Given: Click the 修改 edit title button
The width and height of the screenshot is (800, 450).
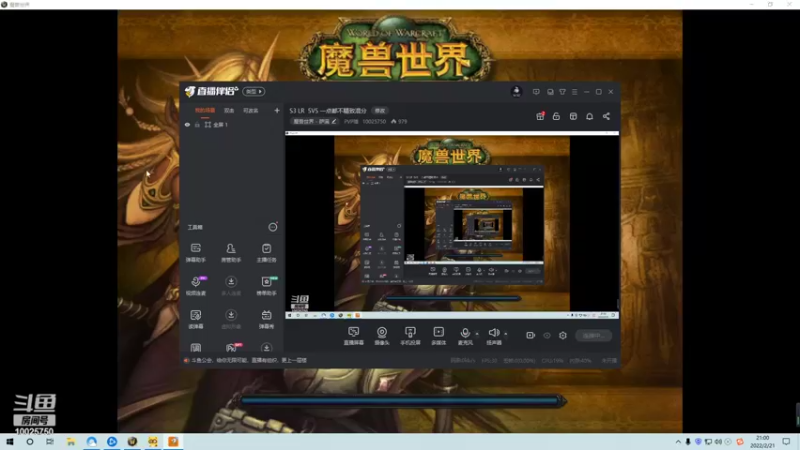Looking at the screenshot, I should pyautogui.click(x=380, y=110).
